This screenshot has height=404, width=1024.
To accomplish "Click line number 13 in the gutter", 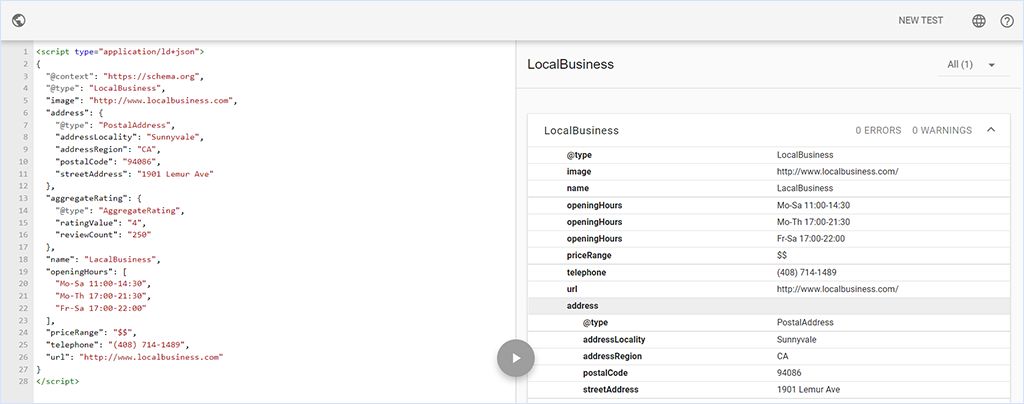I will pos(25,198).
